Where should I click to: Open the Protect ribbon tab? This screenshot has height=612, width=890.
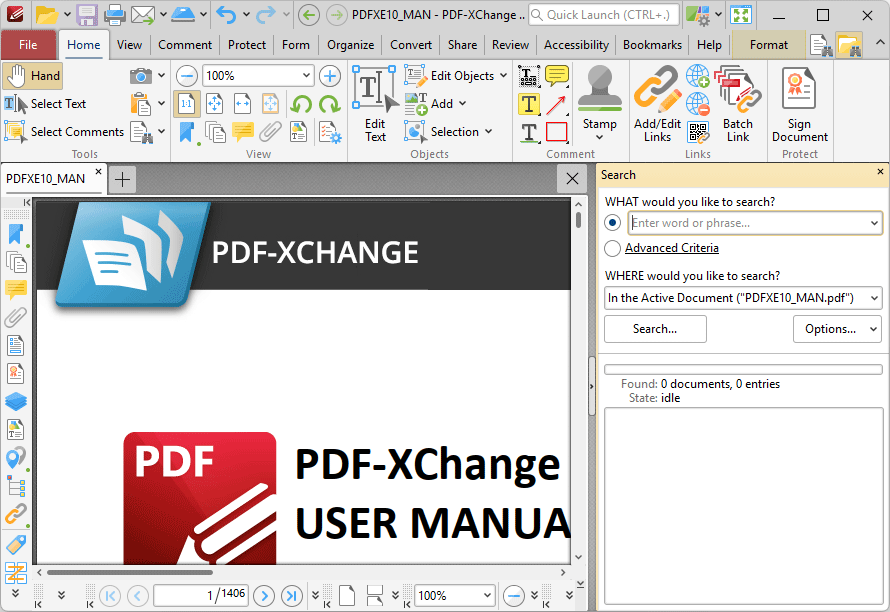247,45
